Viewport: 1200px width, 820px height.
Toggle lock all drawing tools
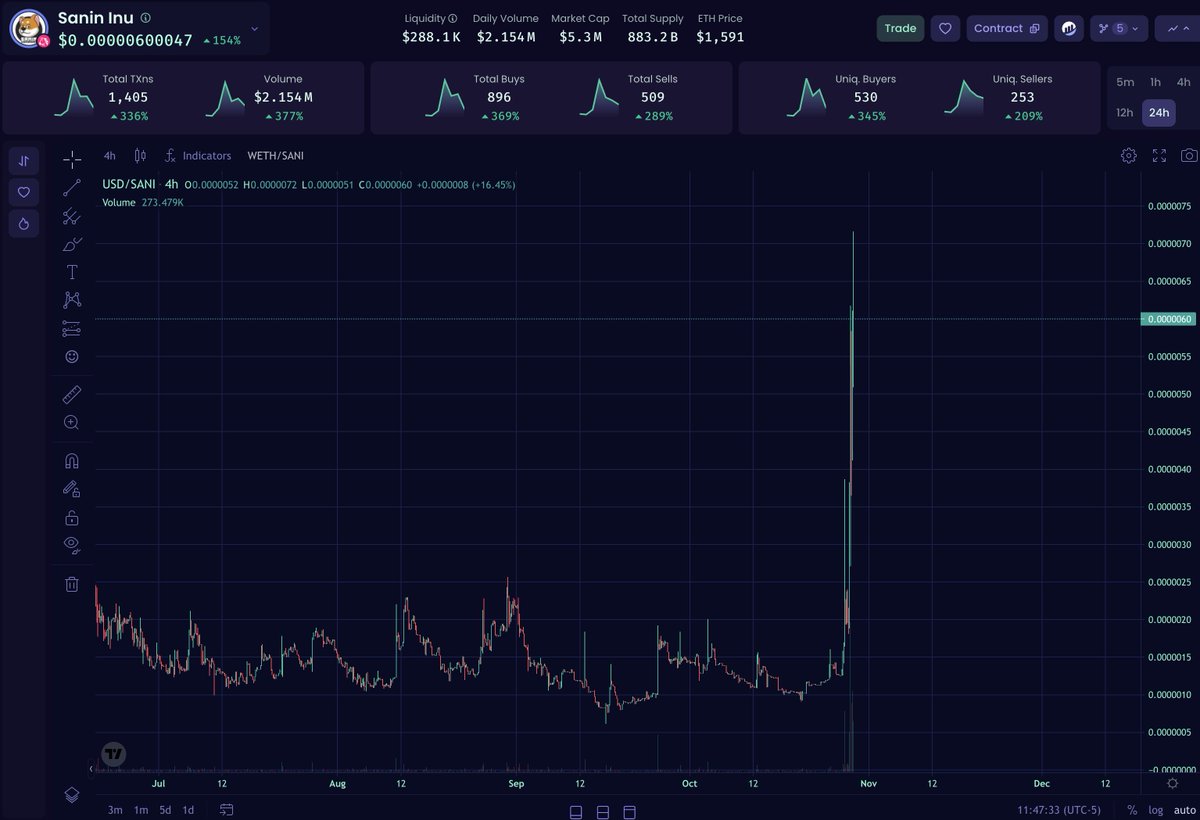[x=72, y=517]
